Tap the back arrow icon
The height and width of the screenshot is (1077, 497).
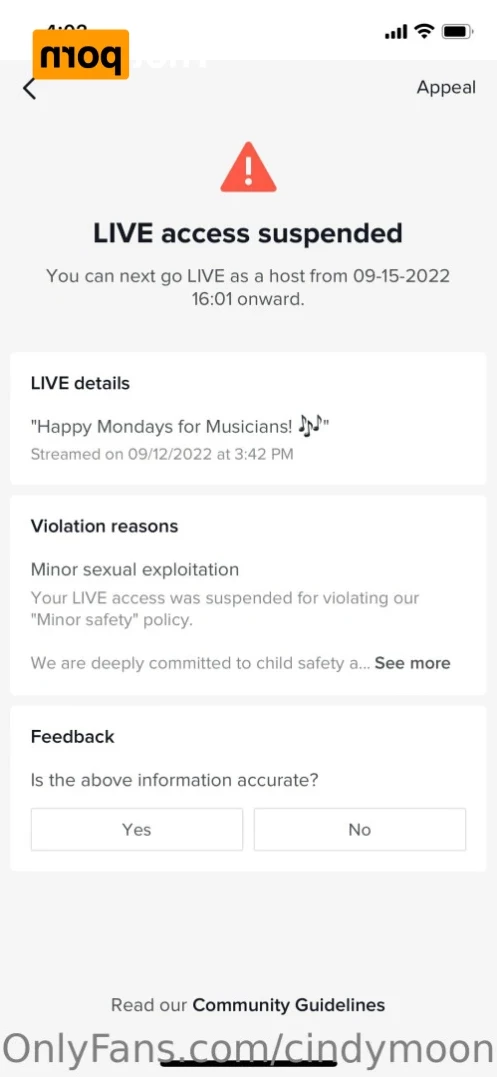tap(29, 89)
